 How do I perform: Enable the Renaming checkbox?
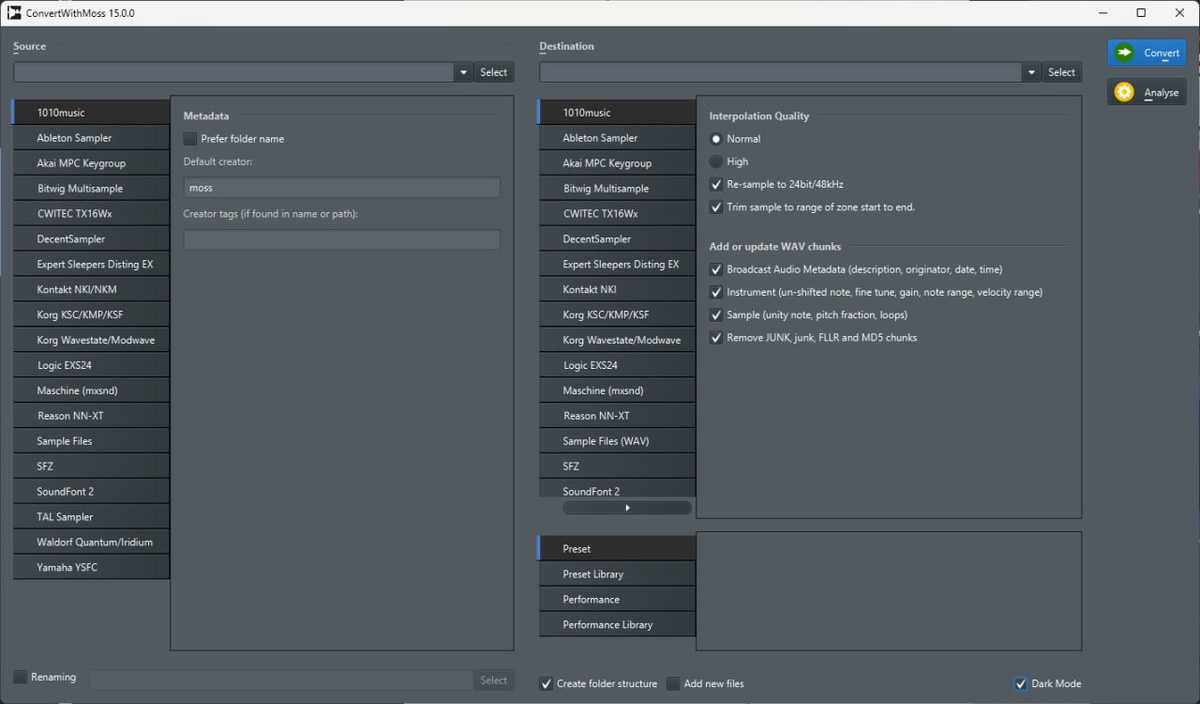(x=20, y=677)
